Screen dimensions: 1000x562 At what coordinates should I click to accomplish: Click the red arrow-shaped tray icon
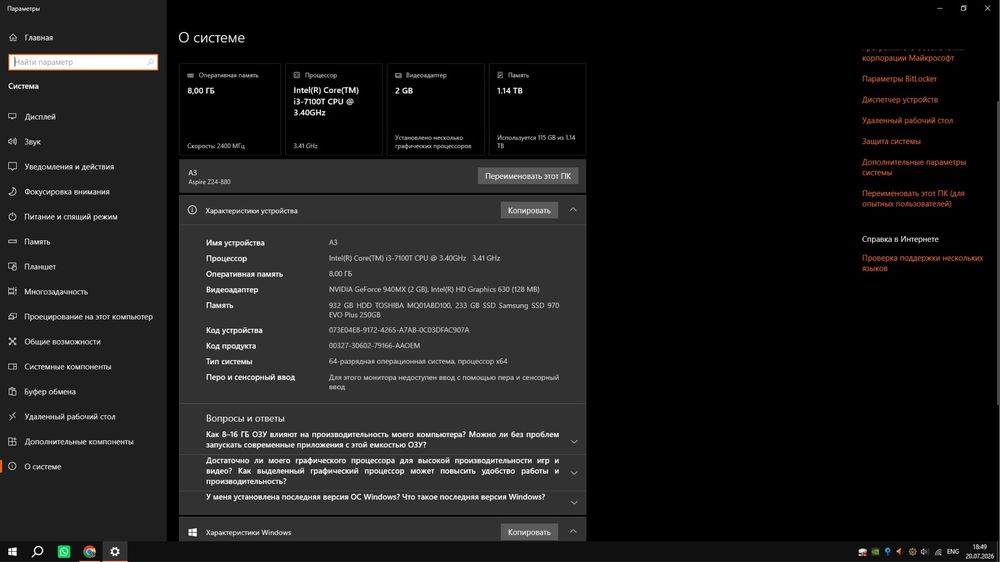pyautogui.click(x=899, y=552)
